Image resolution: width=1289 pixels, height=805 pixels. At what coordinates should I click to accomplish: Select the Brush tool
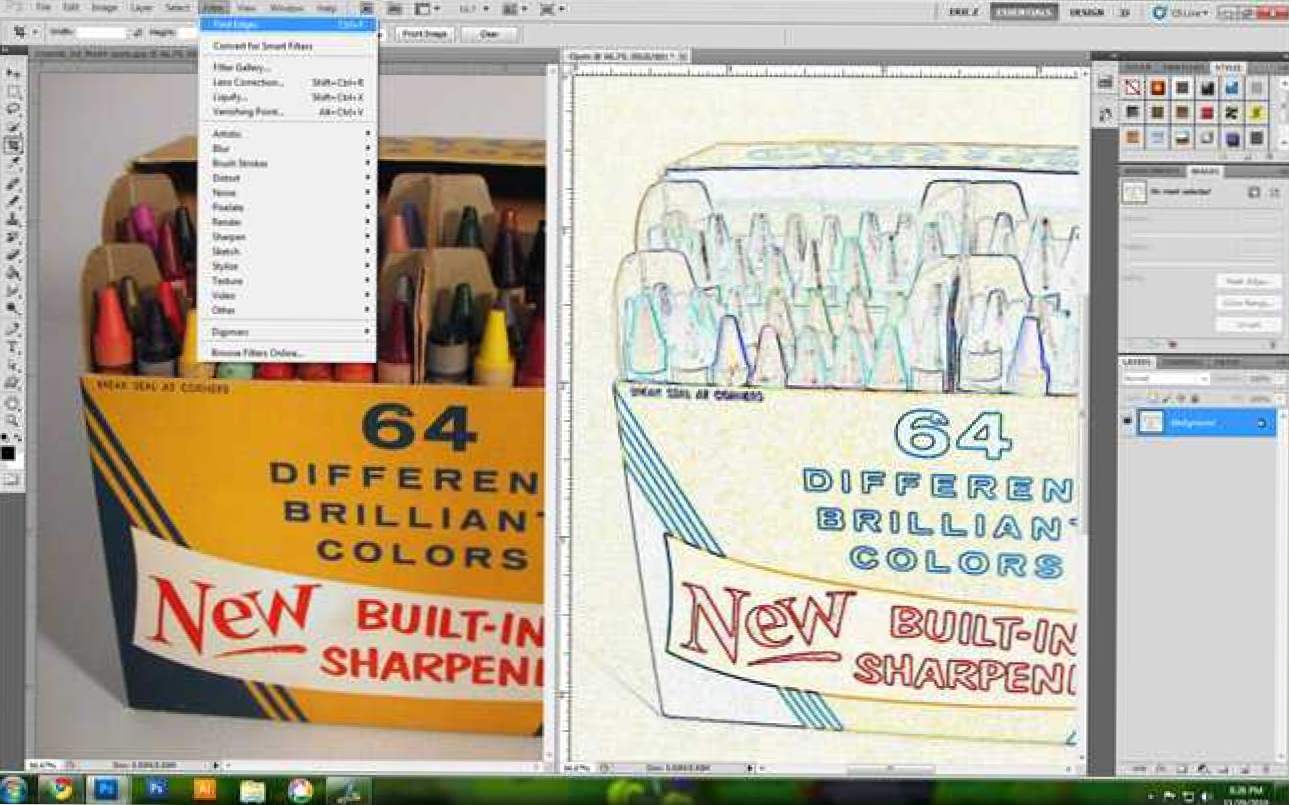pos(13,201)
